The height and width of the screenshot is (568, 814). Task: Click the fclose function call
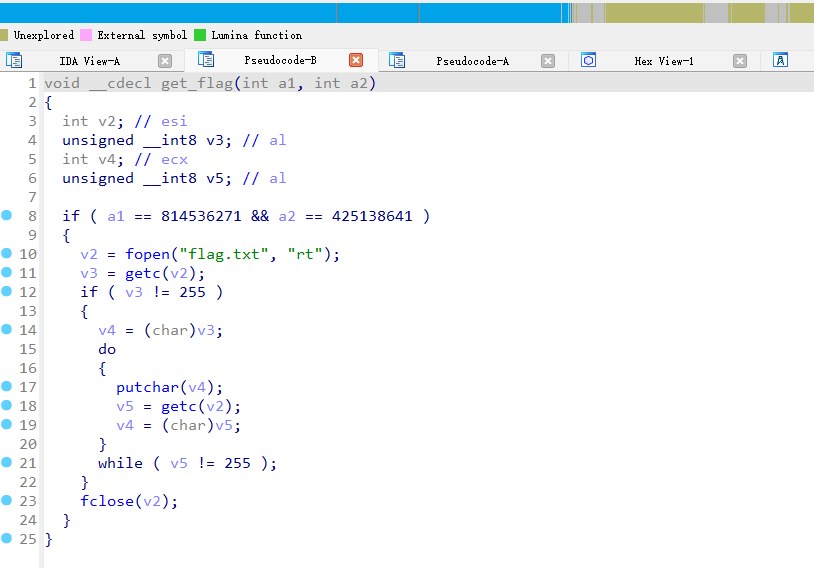tap(107, 501)
